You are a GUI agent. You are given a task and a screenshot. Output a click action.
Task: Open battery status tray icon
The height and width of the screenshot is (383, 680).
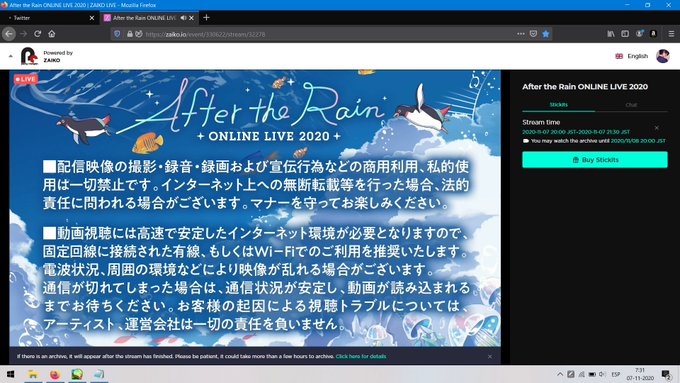592,374
